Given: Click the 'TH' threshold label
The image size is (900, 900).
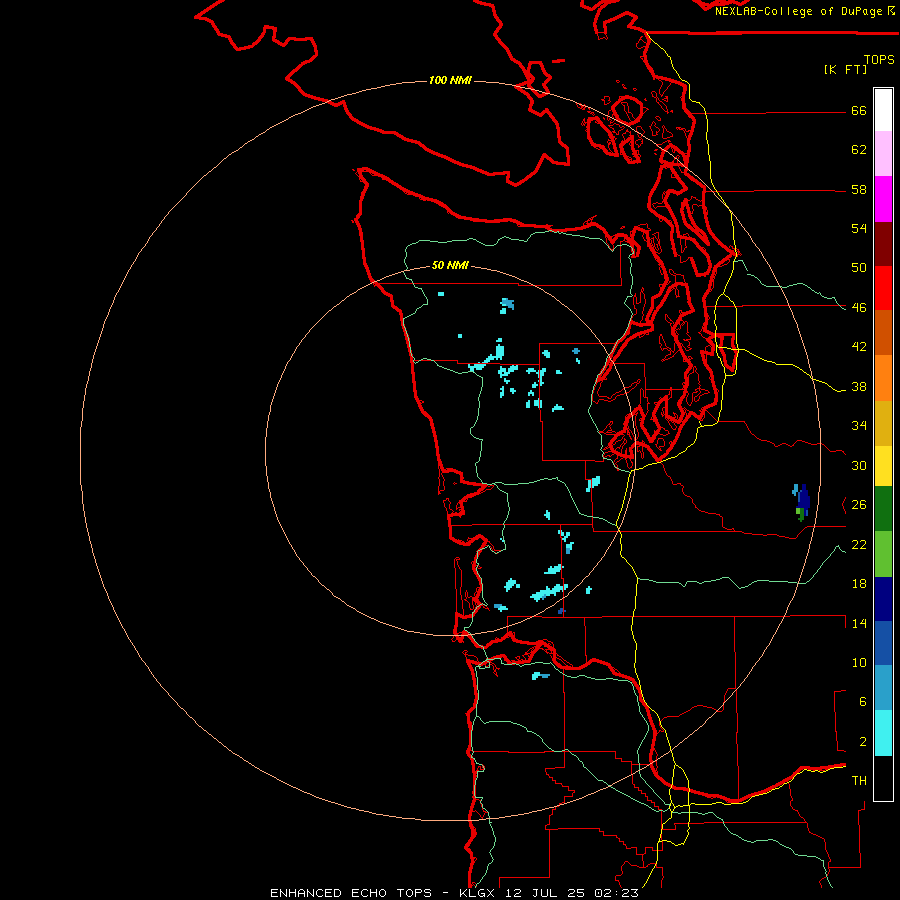Looking at the screenshot, I should point(859,781).
